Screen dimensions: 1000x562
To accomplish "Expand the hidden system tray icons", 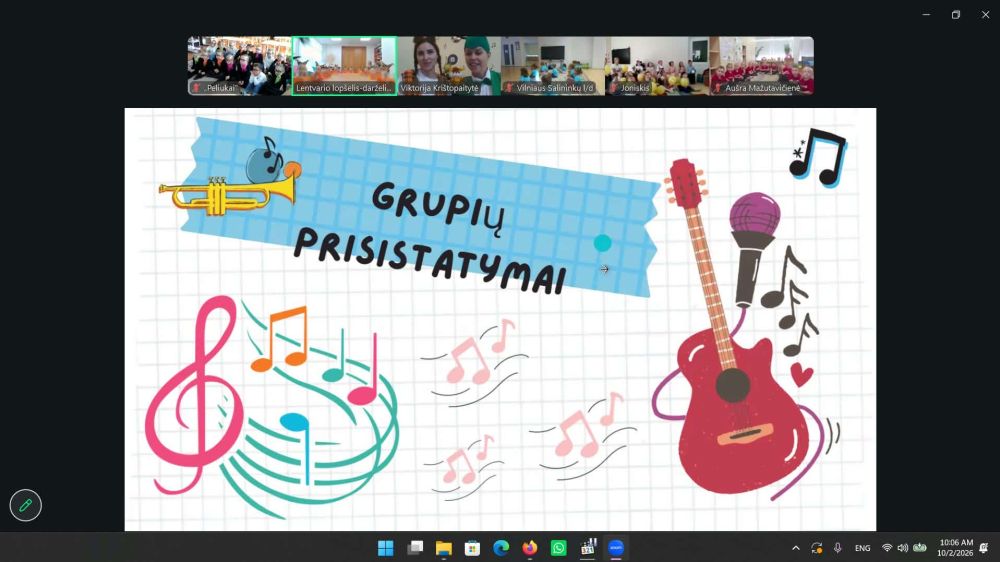I will coord(796,548).
